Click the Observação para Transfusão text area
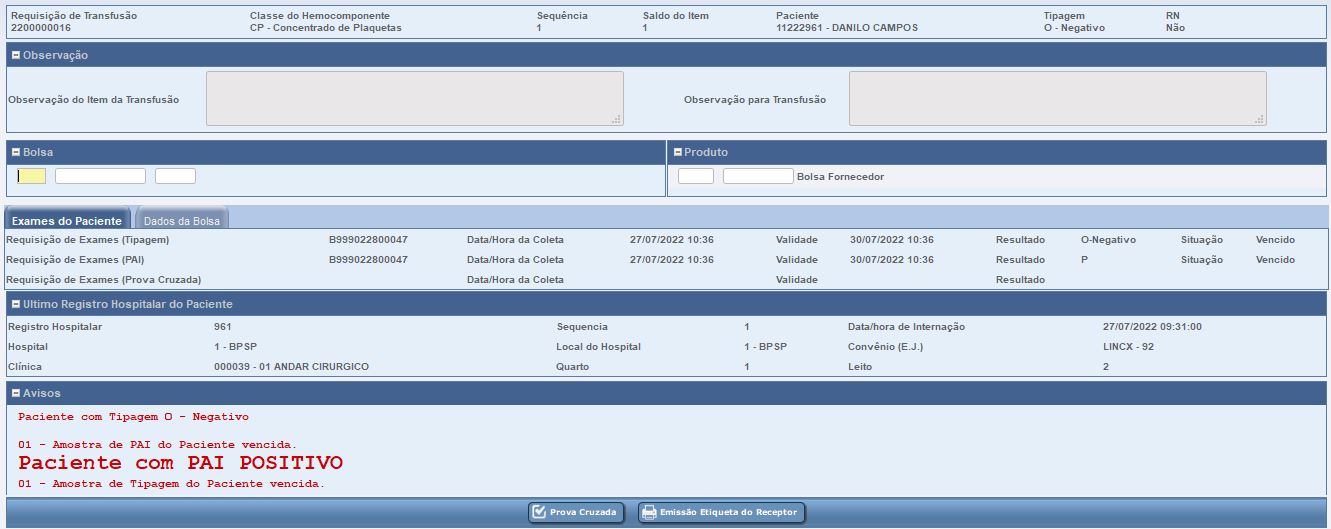The width and height of the screenshot is (1331, 529). point(1057,98)
